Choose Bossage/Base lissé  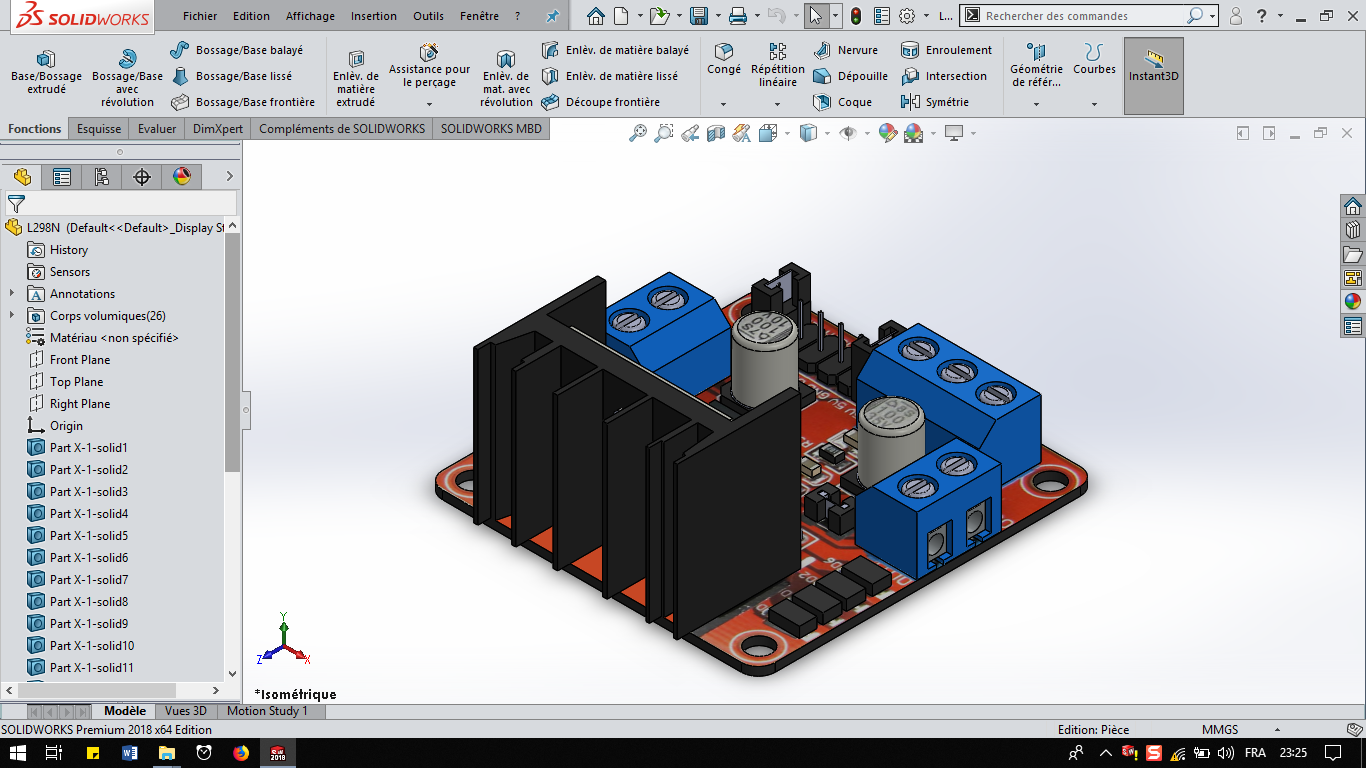[x=232, y=76]
